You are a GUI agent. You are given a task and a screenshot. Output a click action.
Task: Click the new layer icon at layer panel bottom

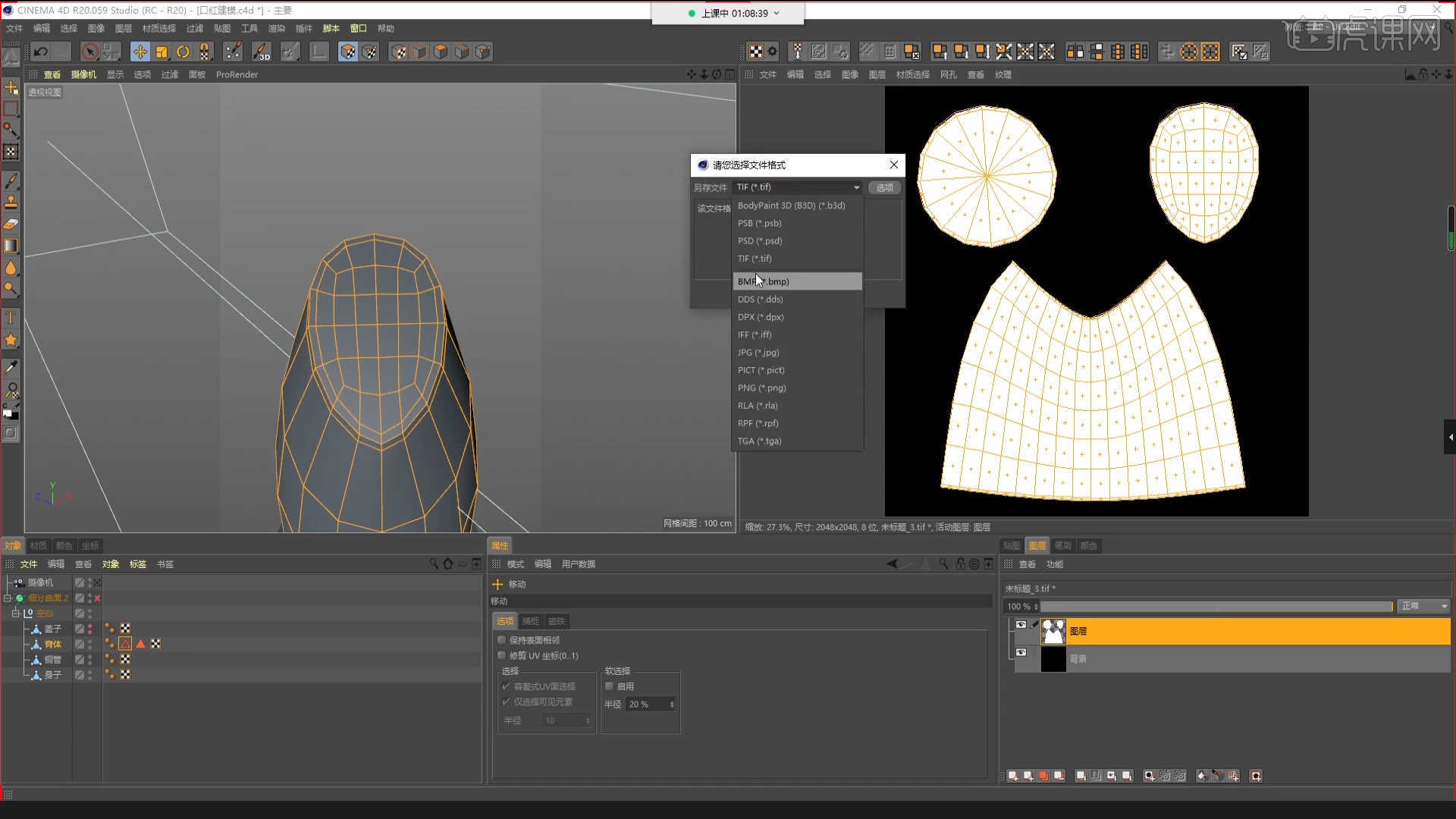coord(1013,776)
